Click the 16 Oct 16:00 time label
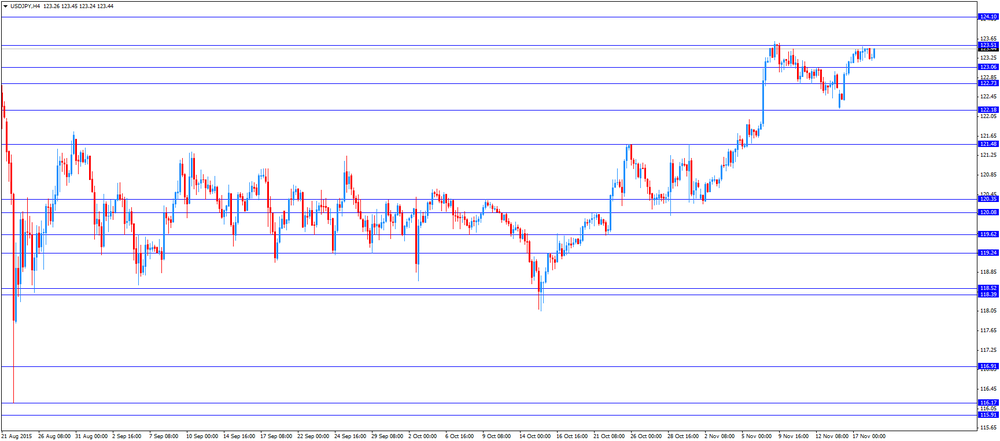The width and height of the screenshot is (1000, 441). tap(572, 437)
